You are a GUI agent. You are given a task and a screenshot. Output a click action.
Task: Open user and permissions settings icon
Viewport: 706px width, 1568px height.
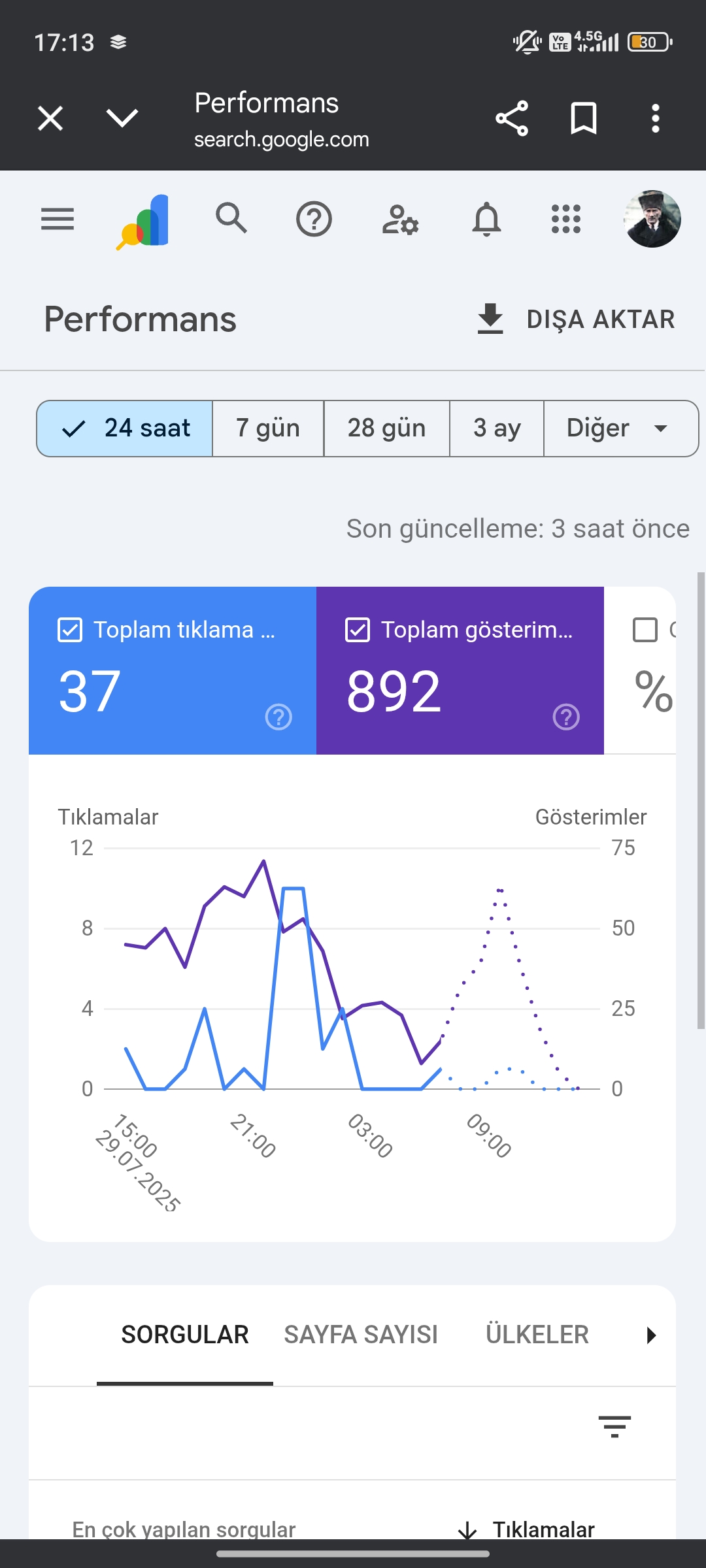tap(400, 220)
